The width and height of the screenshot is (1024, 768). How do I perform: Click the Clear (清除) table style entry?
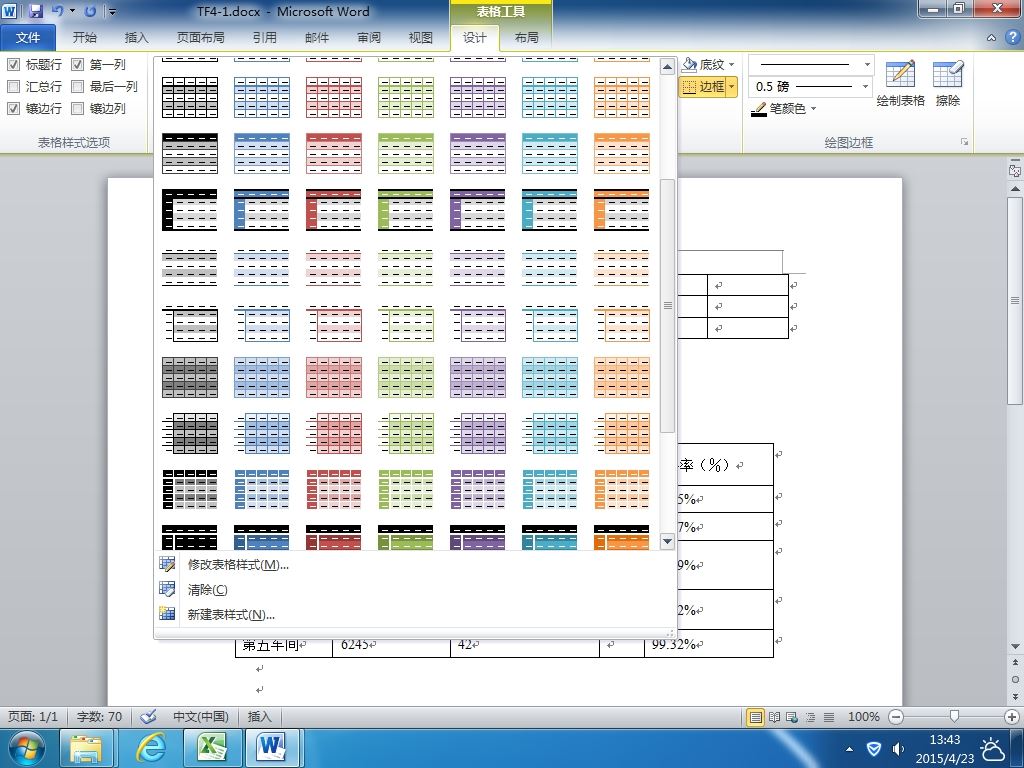[208, 590]
